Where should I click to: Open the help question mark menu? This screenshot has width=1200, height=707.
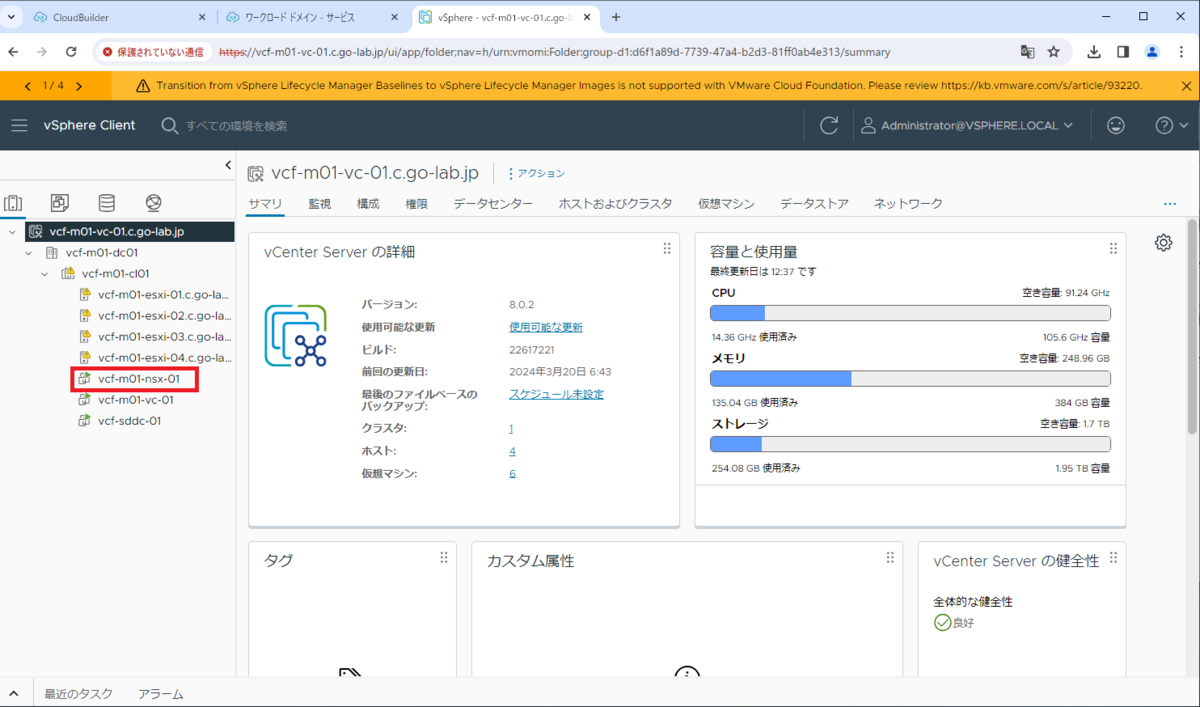tap(1169, 125)
